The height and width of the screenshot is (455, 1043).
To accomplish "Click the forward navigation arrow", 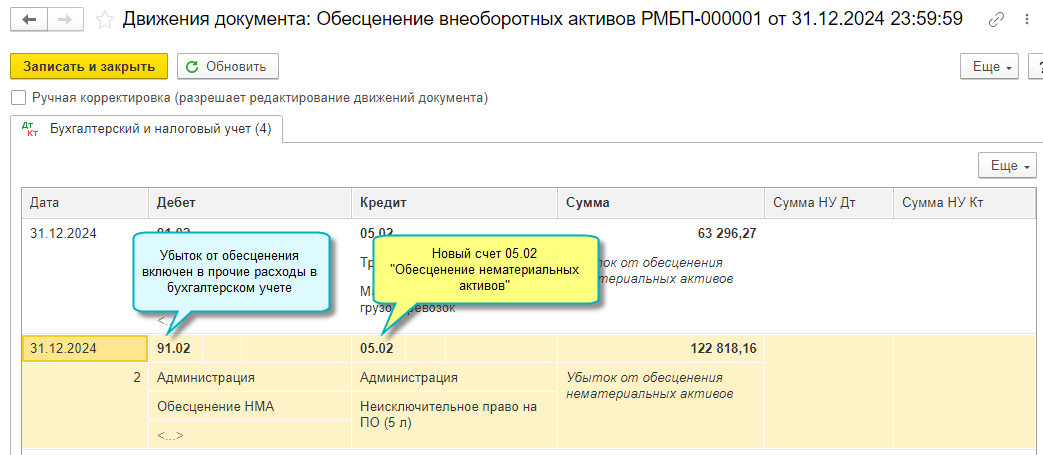I will pyautogui.click(x=65, y=20).
